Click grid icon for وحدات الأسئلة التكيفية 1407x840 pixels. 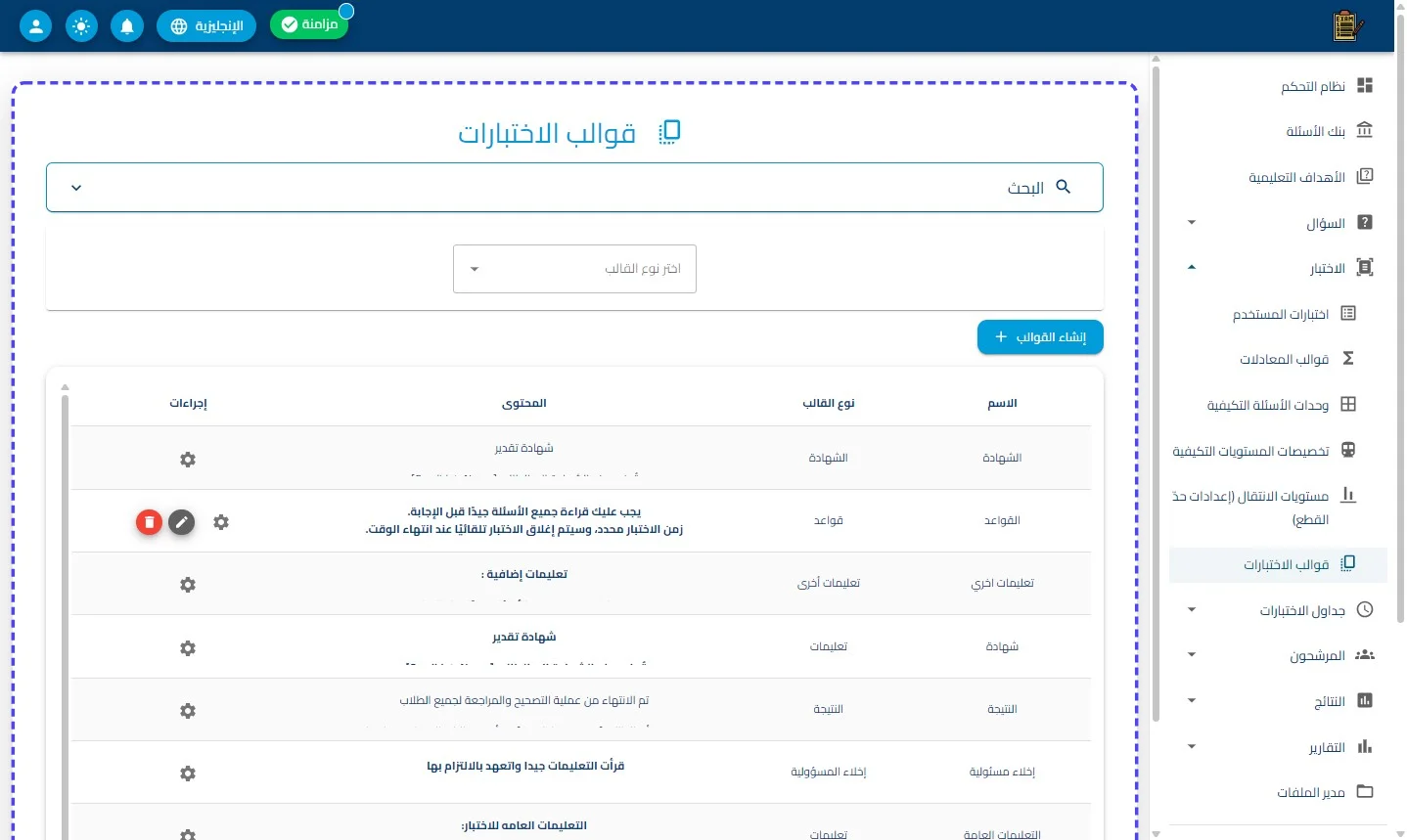(1348, 404)
